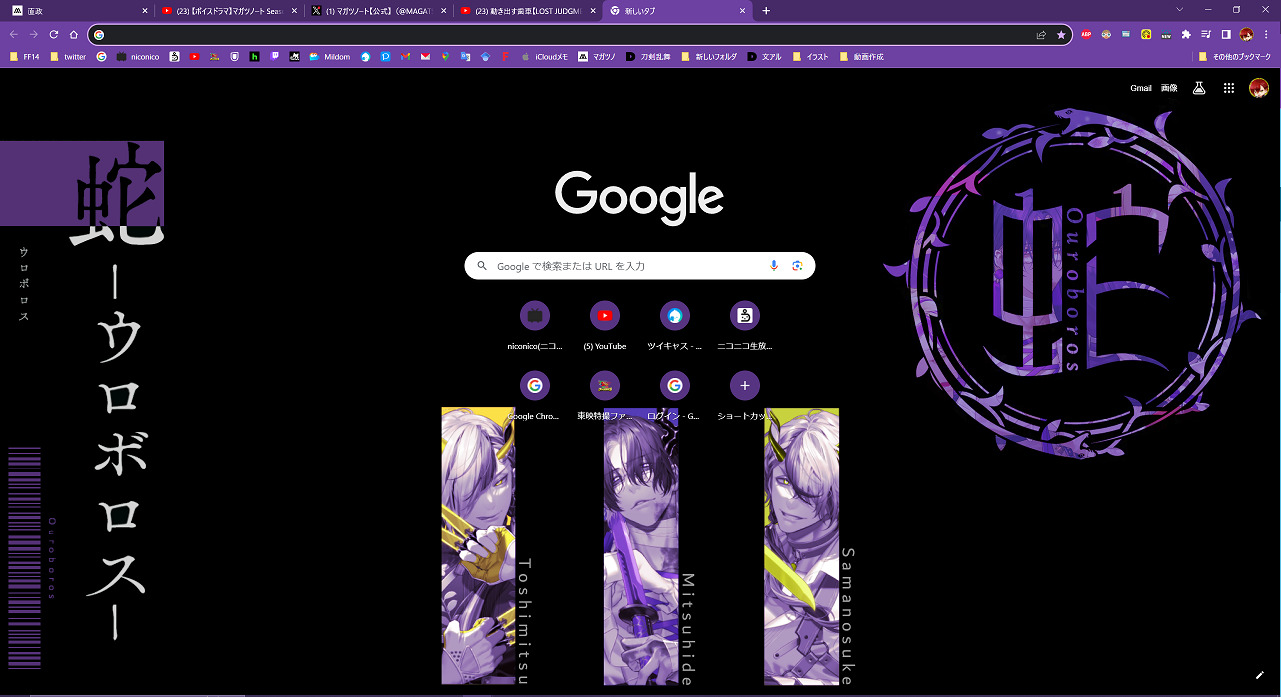Switch to the LOST JUDGMENT YouTube tab
Image resolution: width=1281 pixels, height=697 pixels.
point(528,10)
